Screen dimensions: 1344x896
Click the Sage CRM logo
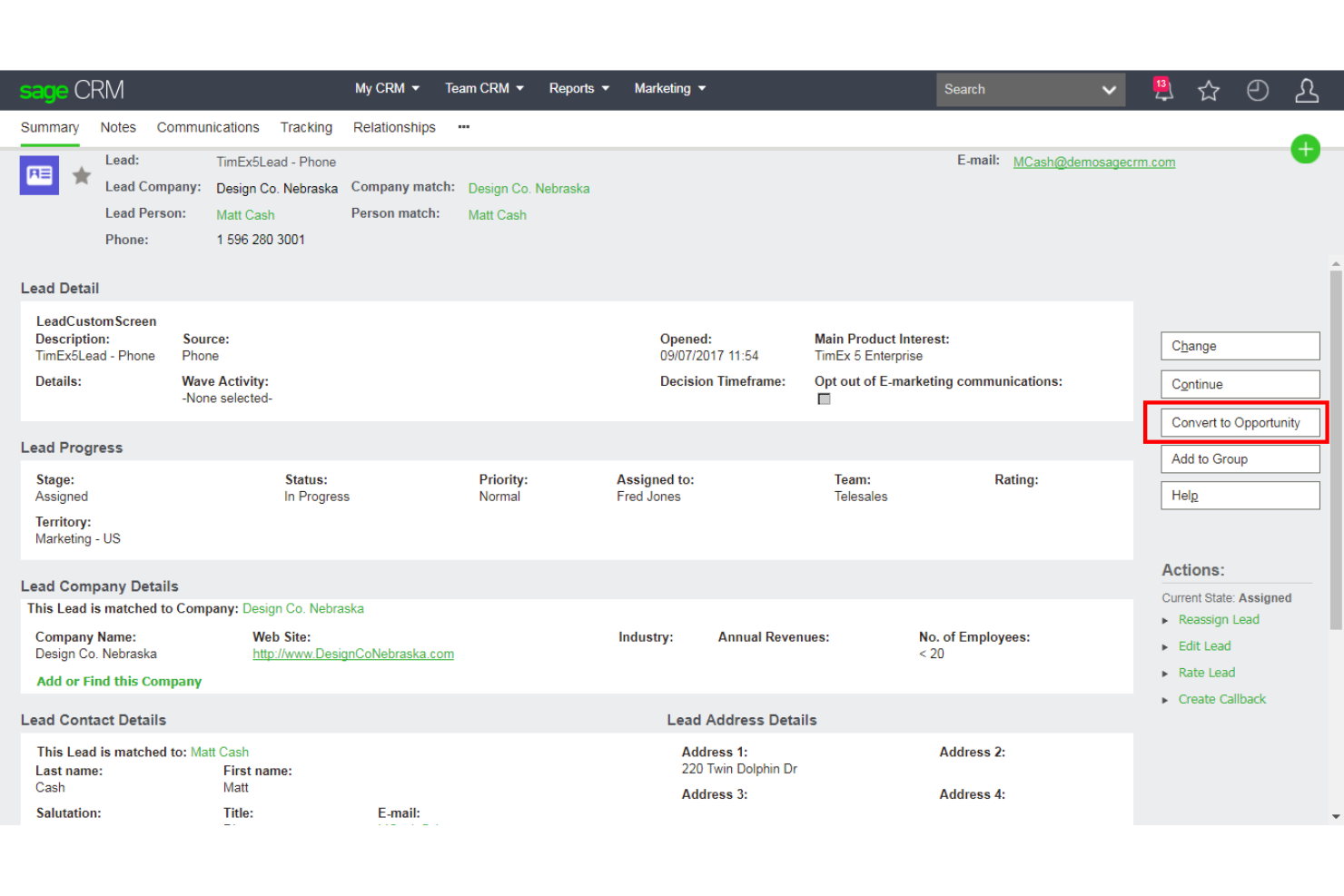click(71, 89)
